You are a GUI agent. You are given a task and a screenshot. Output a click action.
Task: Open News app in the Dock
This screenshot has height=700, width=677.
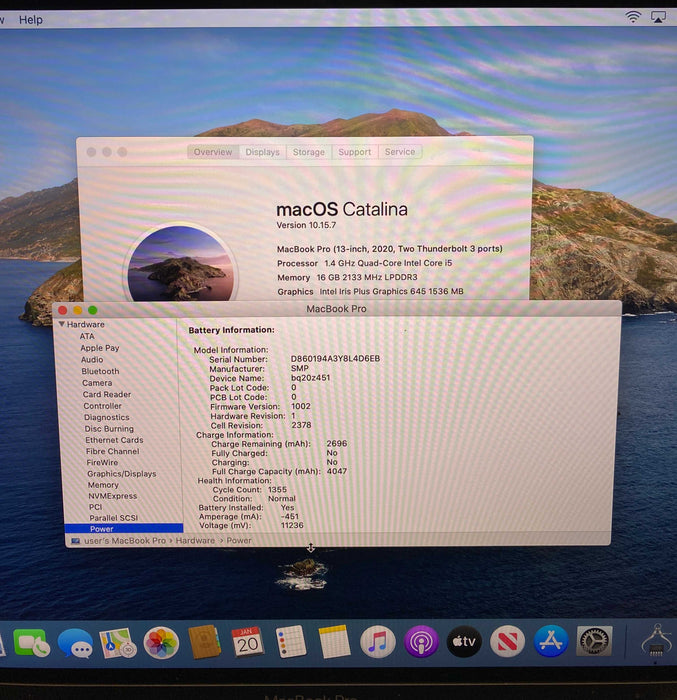point(507,642)
